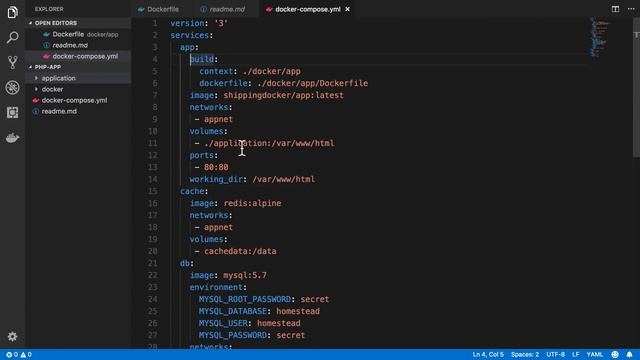This screenshot has height=360, width=640.
Task: Click the 'build' key on line 4
Action: click(x=202, y=59)
